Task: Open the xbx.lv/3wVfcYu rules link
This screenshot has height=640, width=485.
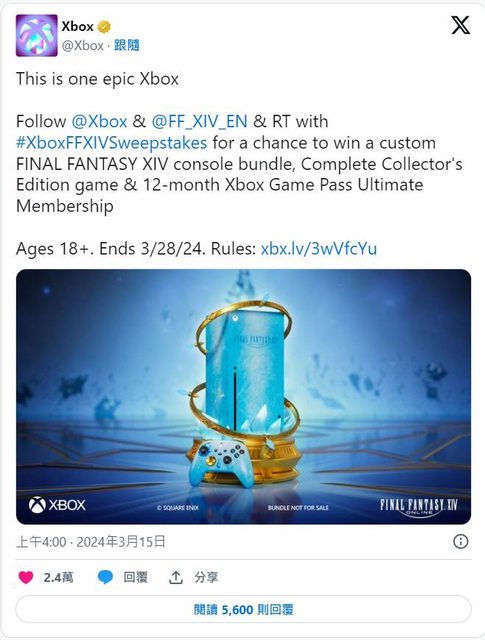Action: [318, 248]
